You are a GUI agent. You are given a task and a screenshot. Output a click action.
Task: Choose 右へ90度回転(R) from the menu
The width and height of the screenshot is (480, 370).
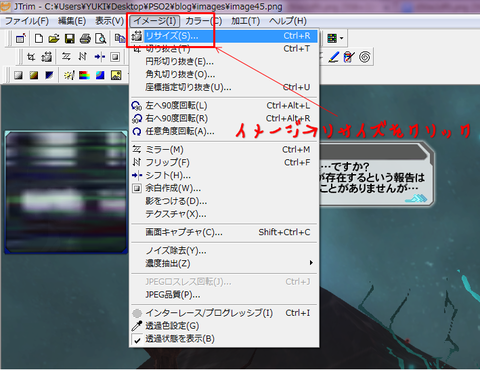tap(224, 119)
